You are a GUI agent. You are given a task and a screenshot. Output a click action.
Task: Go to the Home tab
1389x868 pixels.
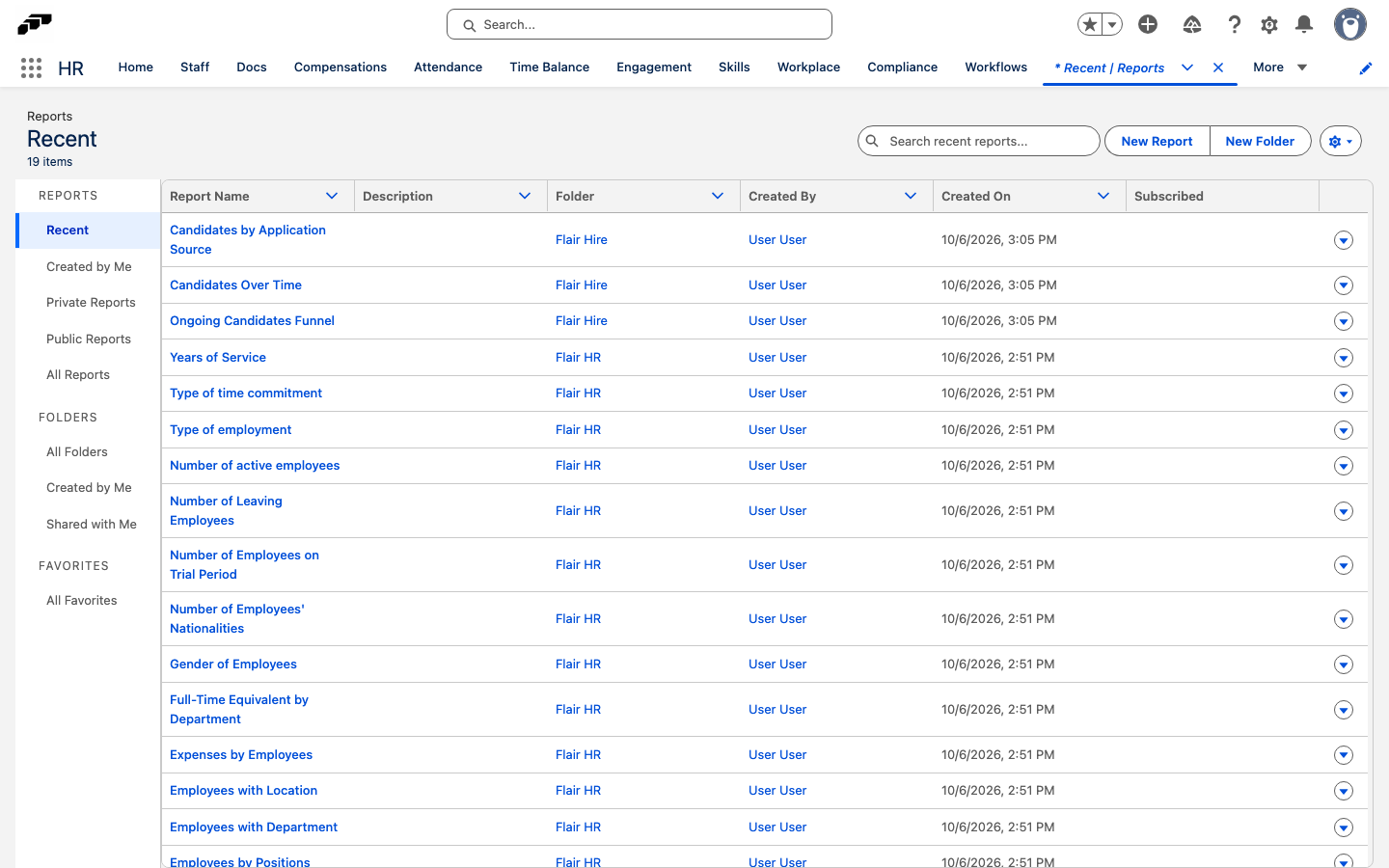pos(136,68)
